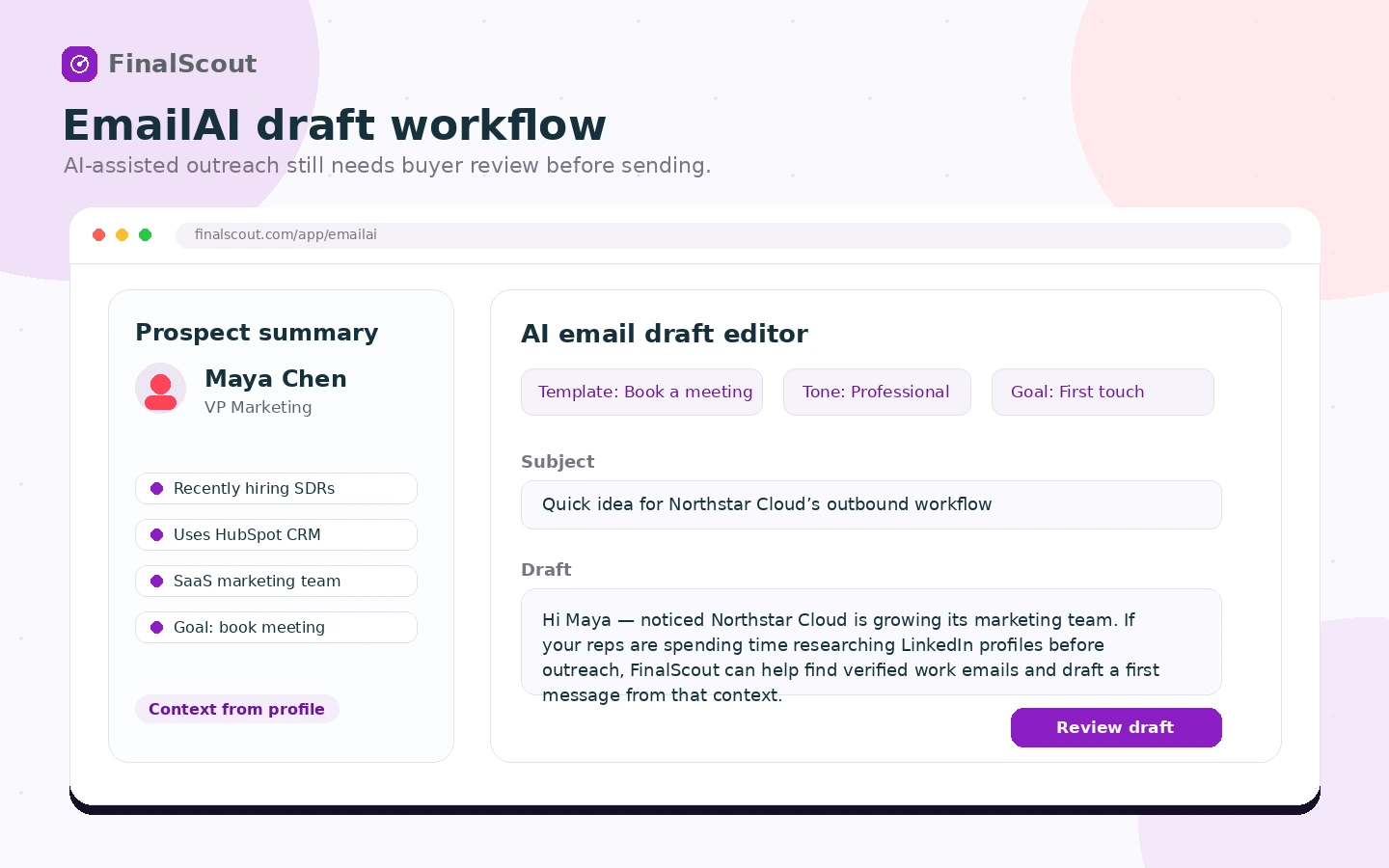Click the purple dot beside Recently hiring SDRs
The width and height of the screenshot is (1389, 868).
click(156, 488)
